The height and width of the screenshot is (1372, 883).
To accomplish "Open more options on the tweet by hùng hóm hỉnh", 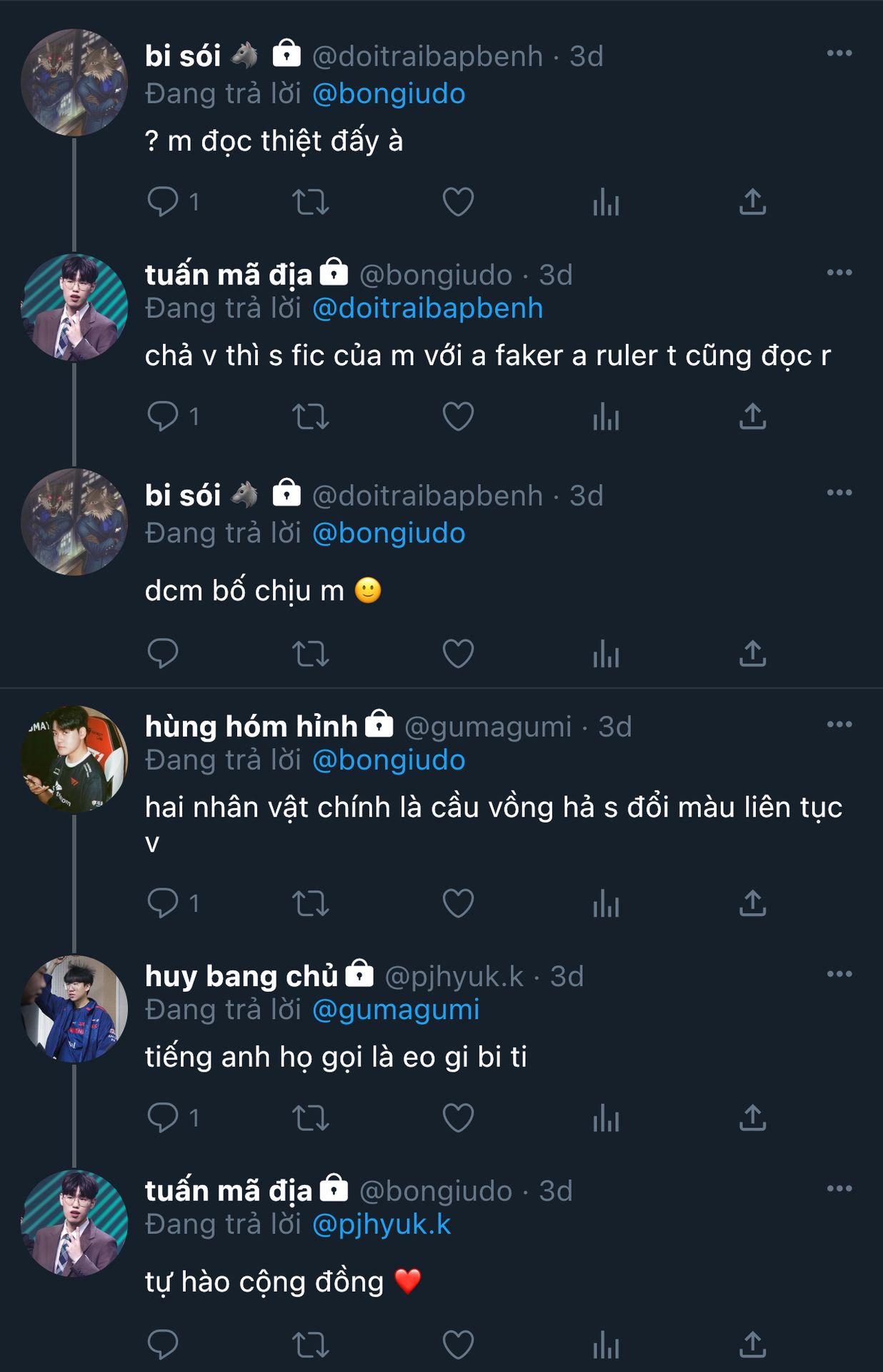I will pyautogui.click(x=839, y=725).
